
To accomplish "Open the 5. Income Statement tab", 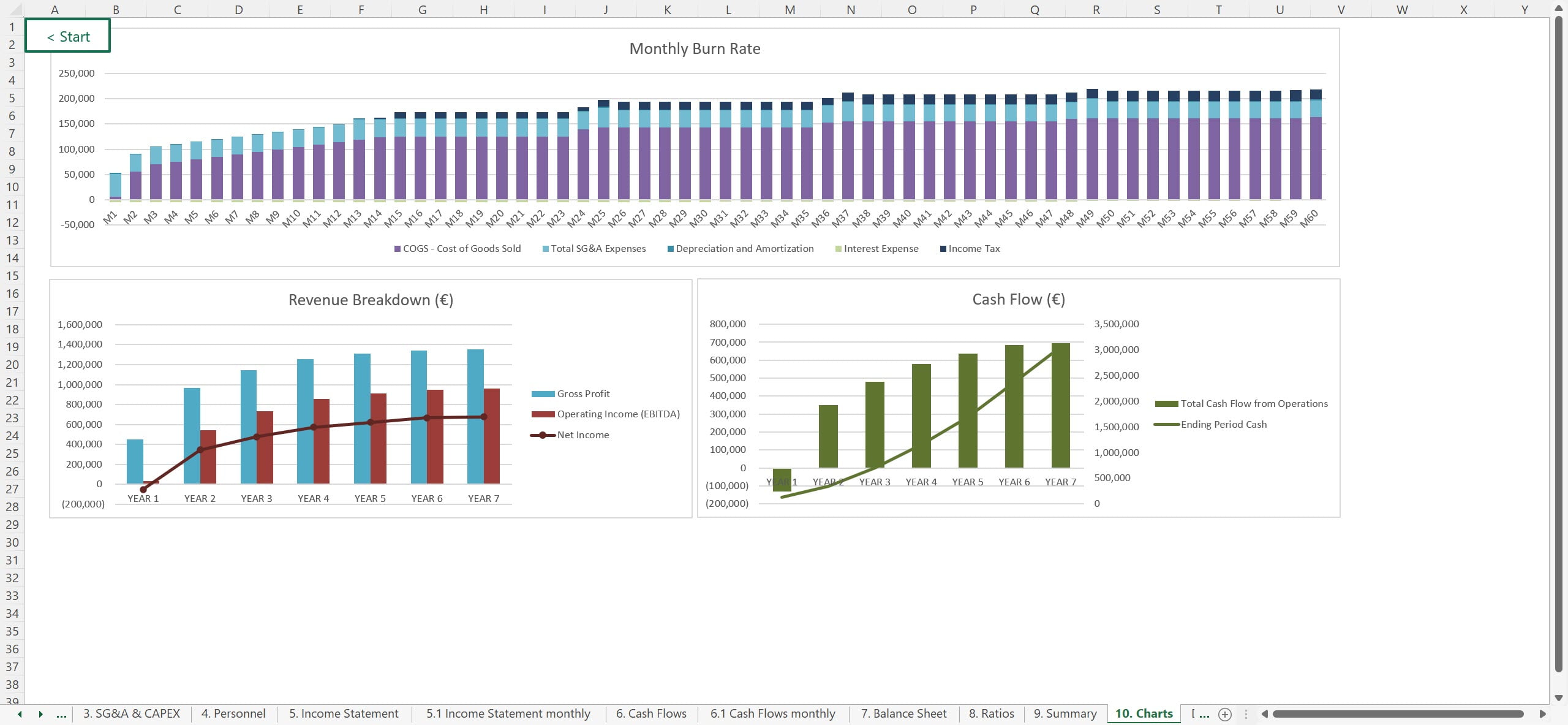I will [x=344, y=714].
